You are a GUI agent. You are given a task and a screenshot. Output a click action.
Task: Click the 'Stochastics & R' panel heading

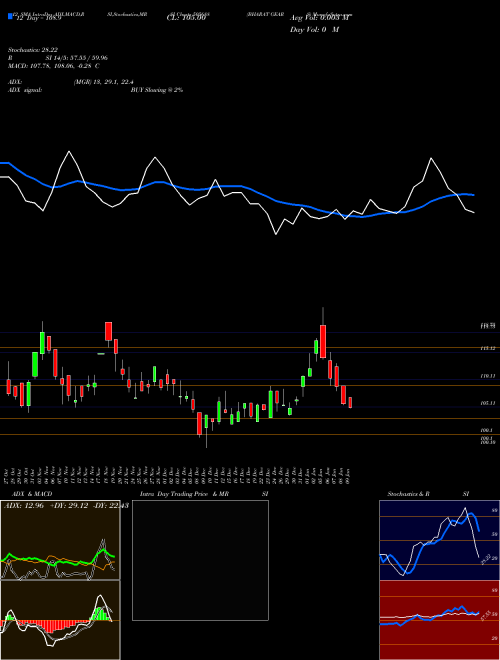tap(409, 494)
